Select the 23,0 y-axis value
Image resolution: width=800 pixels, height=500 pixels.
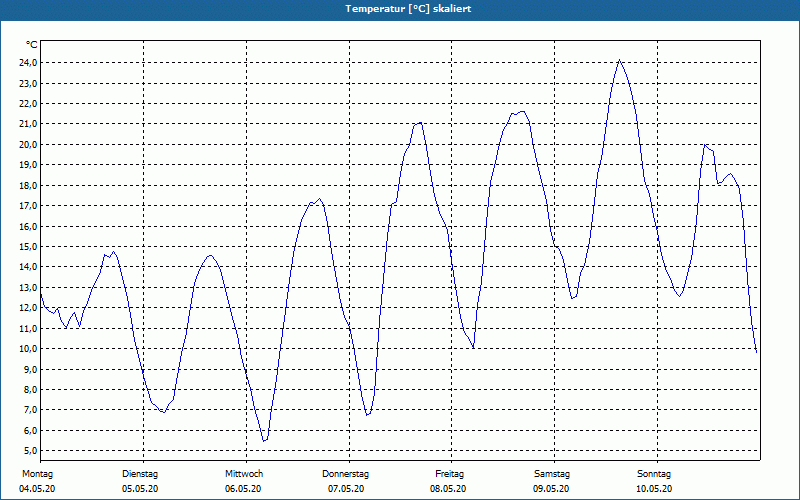(28, 83)
